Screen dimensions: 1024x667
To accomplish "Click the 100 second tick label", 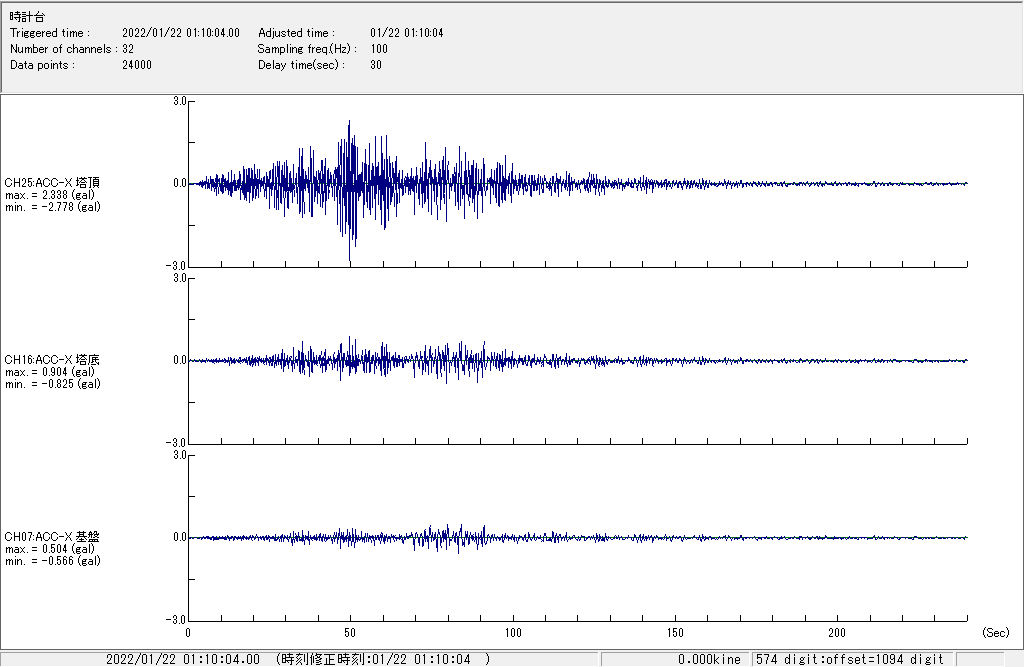I will [512, 633].
